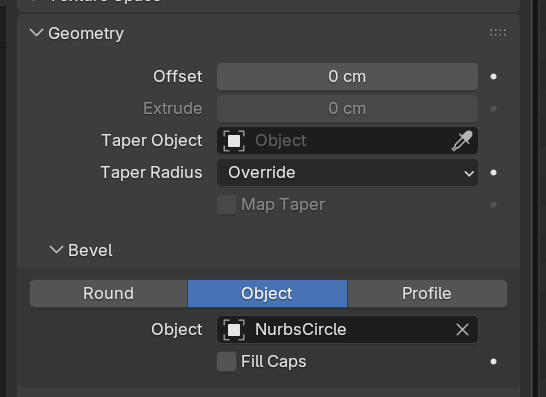Screen dimensions: 546x397
Task: Toggle the Map Taper checkbox
Action: (226, 205)
